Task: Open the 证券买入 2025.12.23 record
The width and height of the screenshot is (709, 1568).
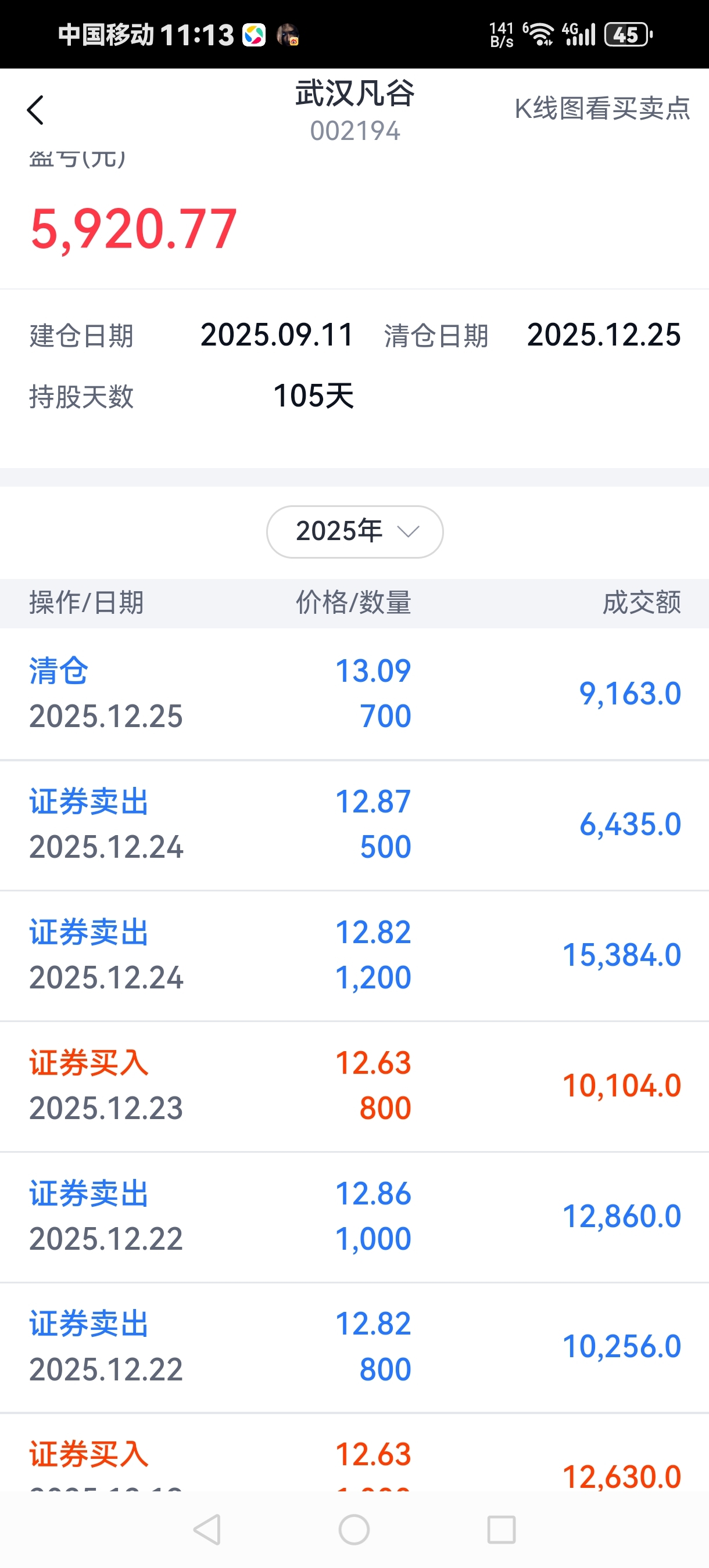Action: [x=354, y=1085]
